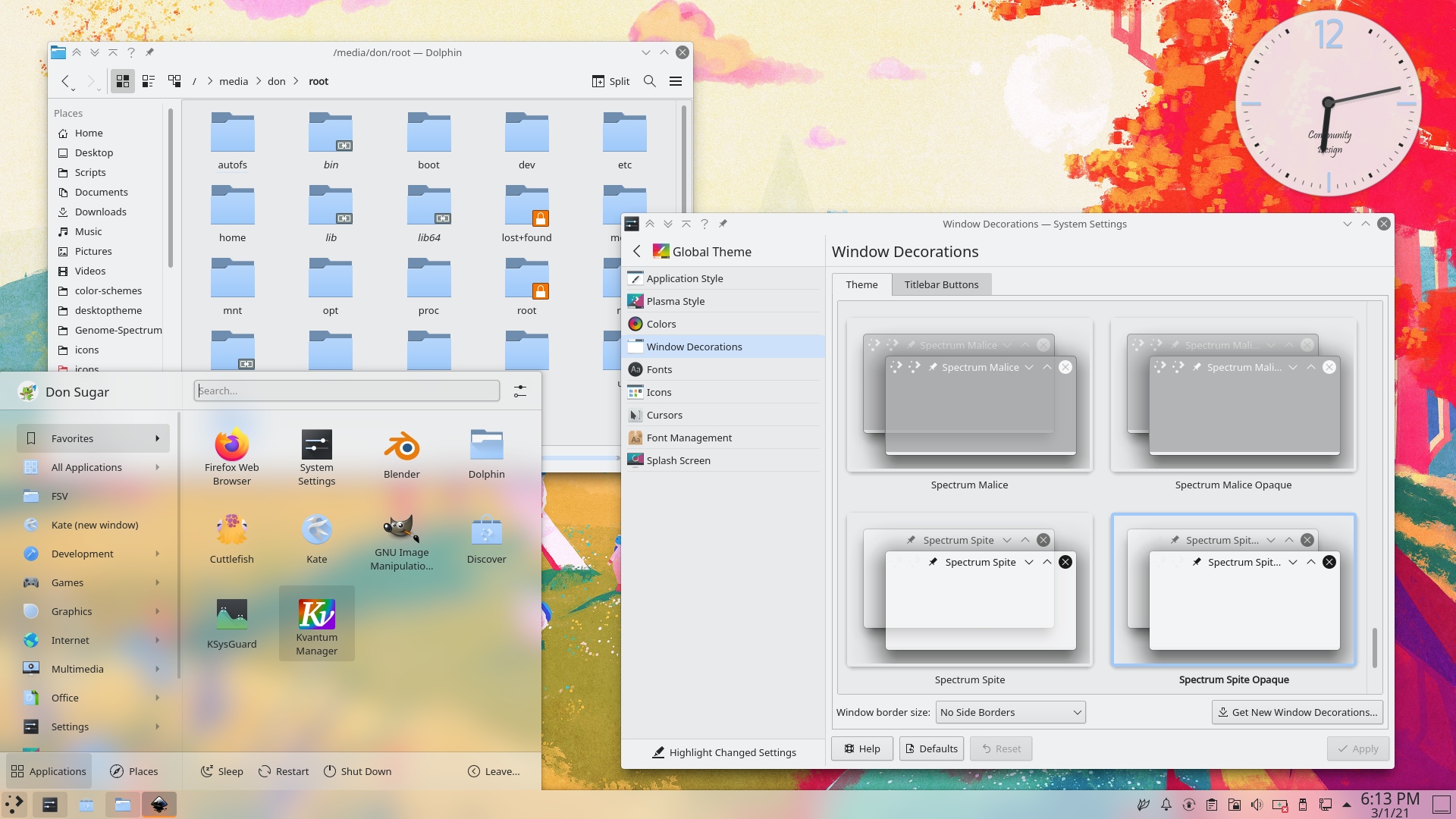Click the decoration theme list scrollbar

pos(1374,647)
